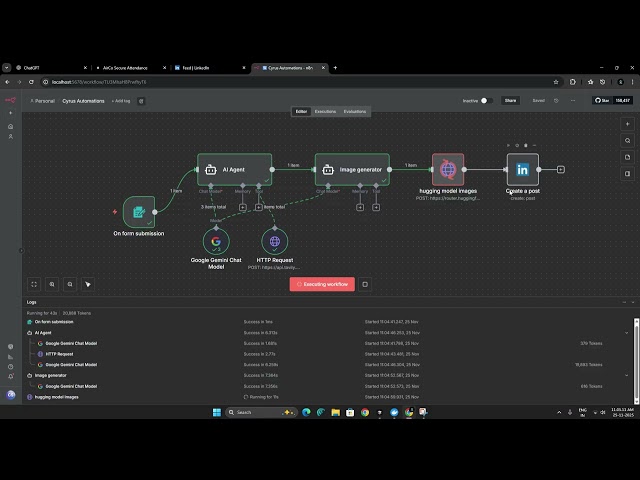Click the delete icon above Create a post
This screenshot has height=480, width=640.
526,145
